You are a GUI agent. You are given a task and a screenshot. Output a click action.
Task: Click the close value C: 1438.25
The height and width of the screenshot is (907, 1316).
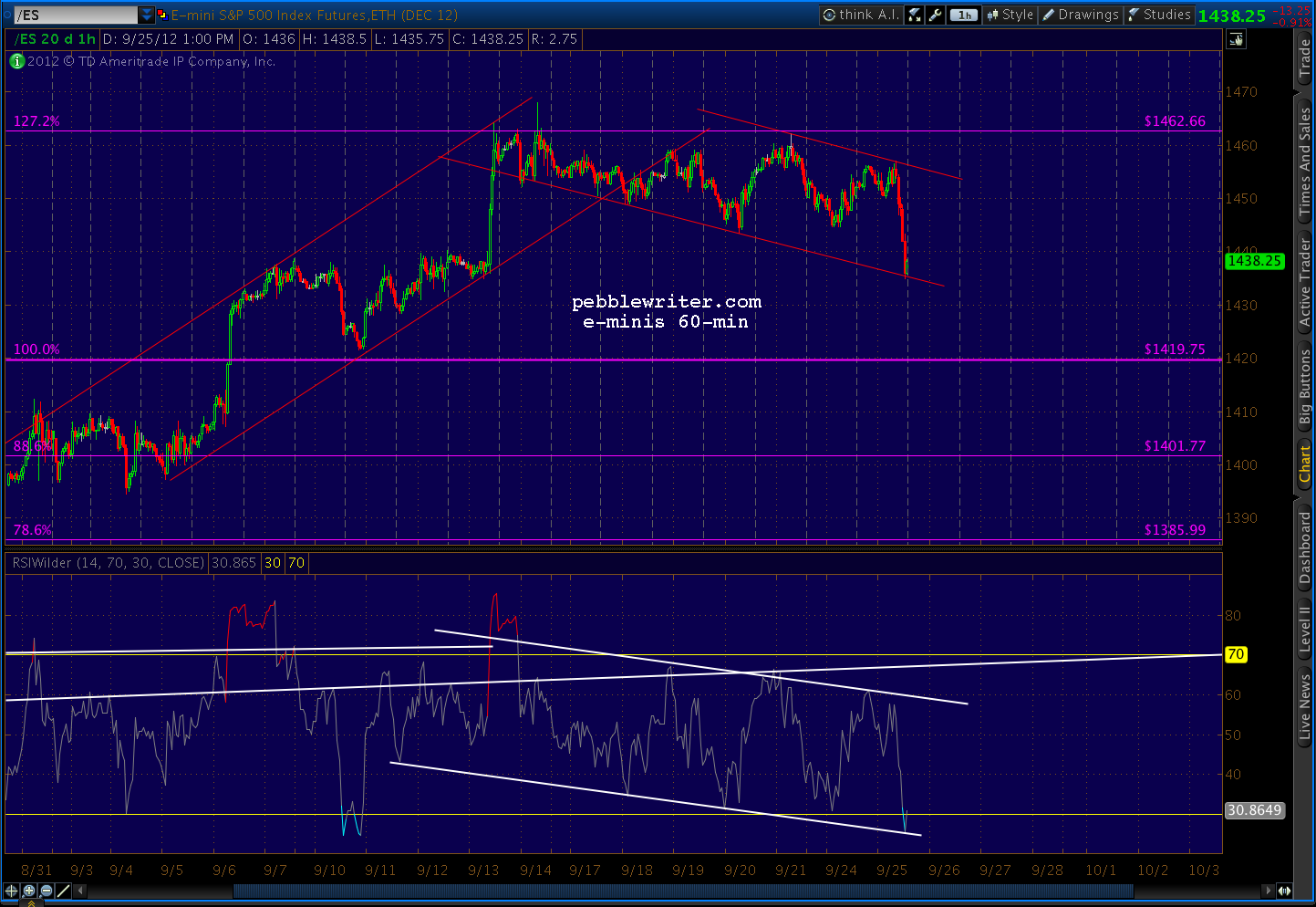pos(488,39)
